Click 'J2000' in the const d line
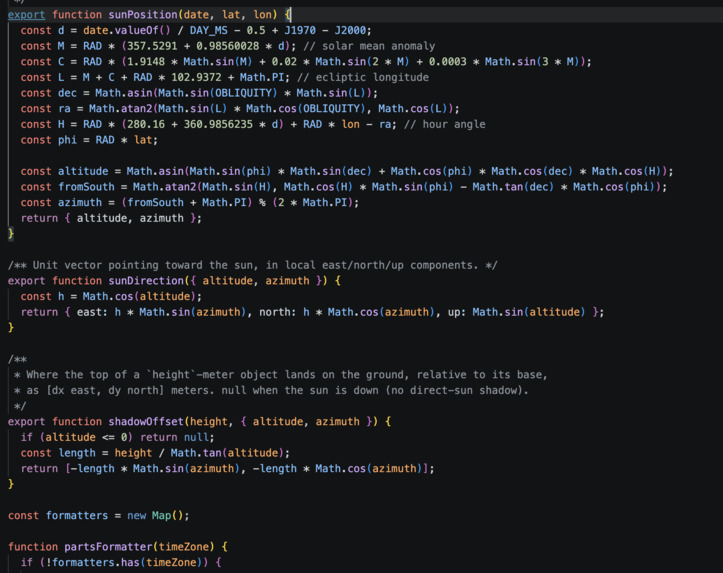 coord(350,30)
